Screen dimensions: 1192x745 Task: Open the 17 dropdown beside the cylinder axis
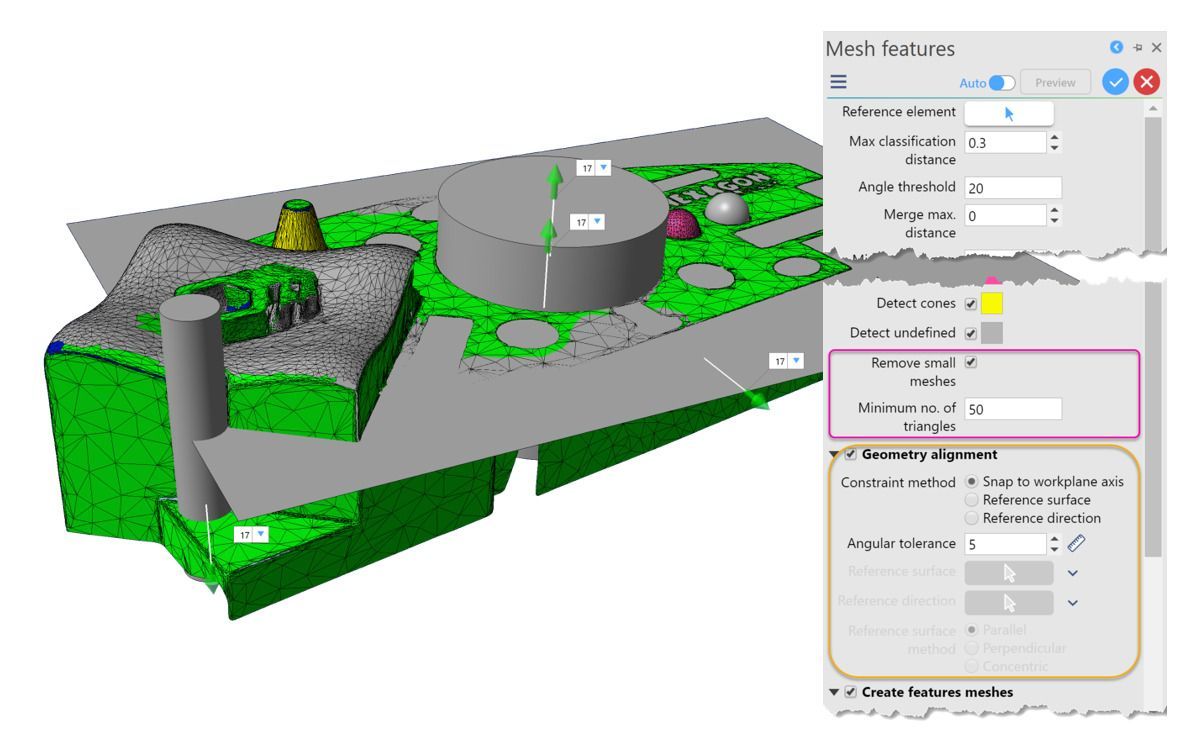pyautogui.click(x=598, y=221)
